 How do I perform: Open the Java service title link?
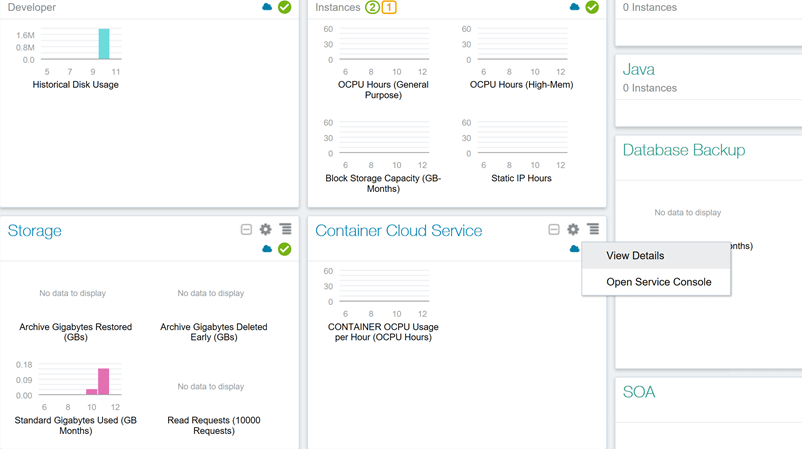tap(639, 70)
